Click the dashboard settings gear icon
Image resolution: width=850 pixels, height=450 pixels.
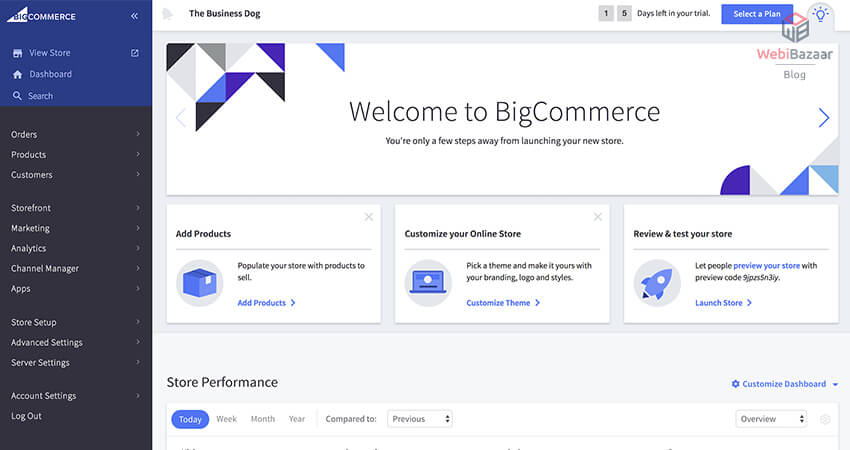tap(825, 419)
